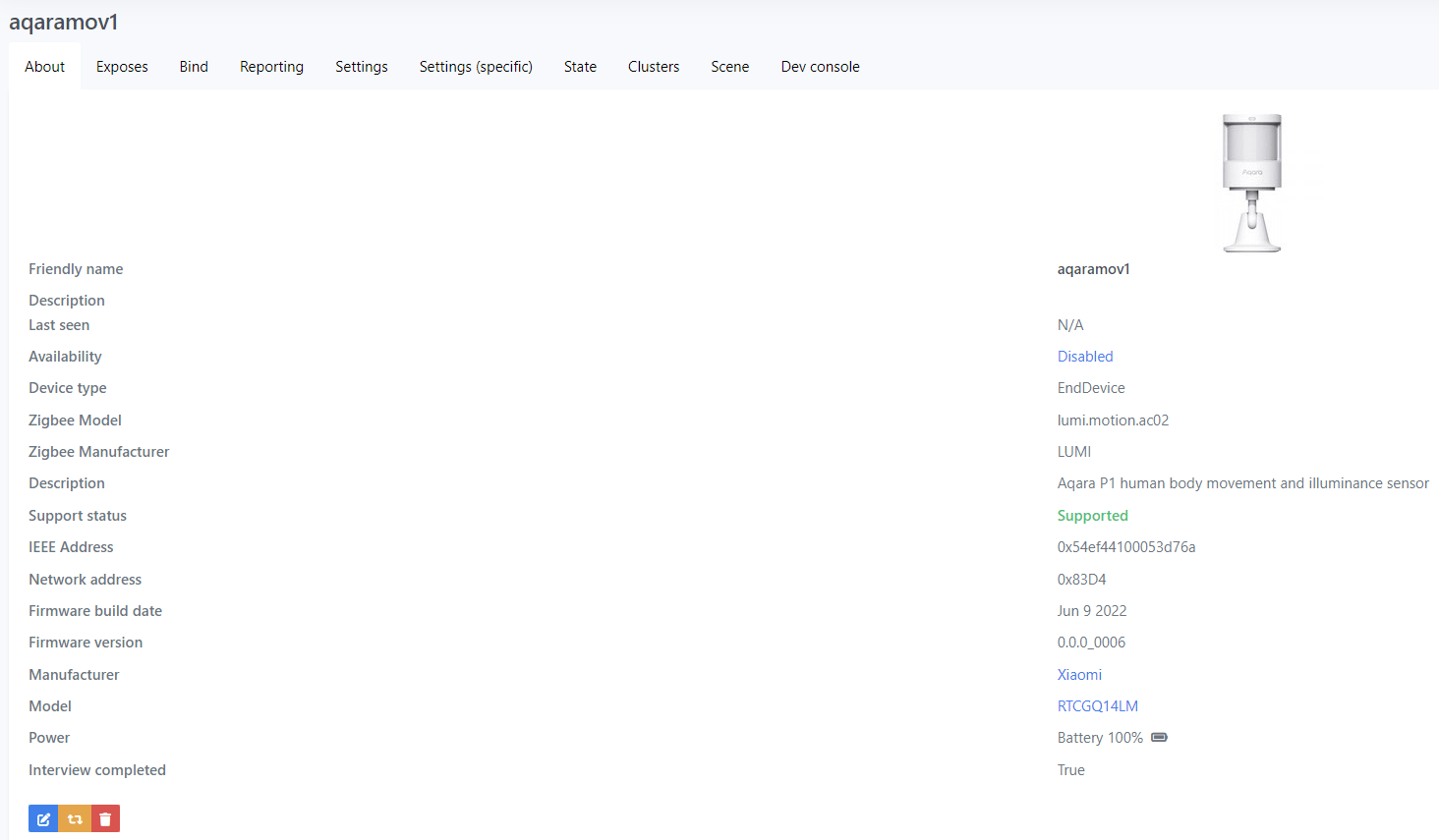
Task: Click the green Supported status link
Action: click(x=1092, y=516)
